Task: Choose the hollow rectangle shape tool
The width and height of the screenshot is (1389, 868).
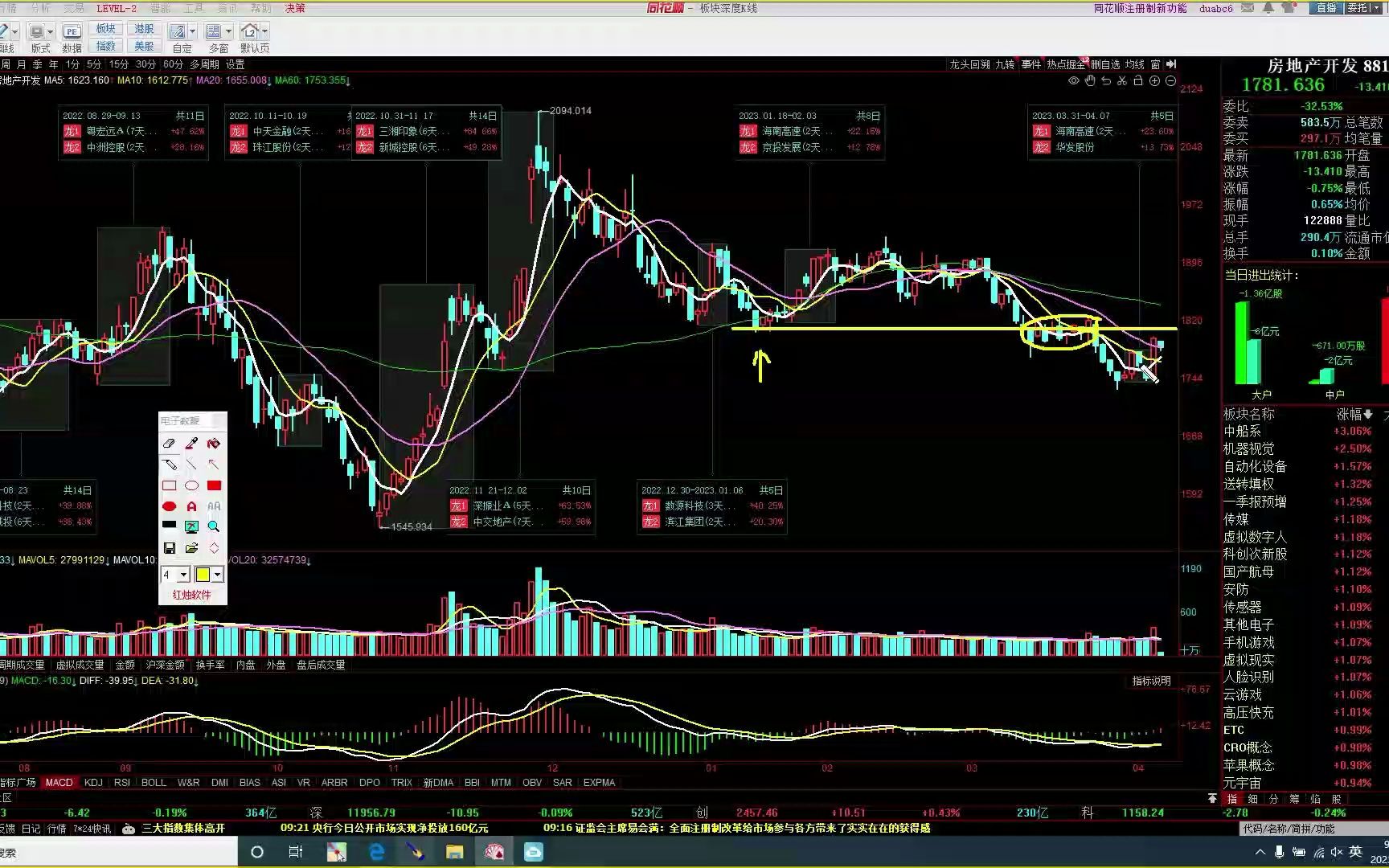Action: coord(169,485)
